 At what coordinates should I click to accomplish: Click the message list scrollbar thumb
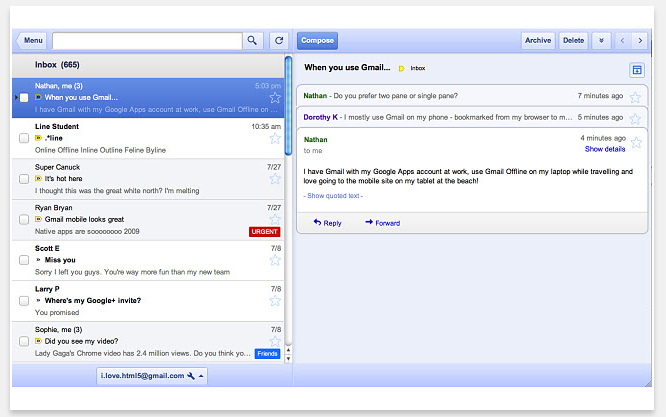coord(288,106)
